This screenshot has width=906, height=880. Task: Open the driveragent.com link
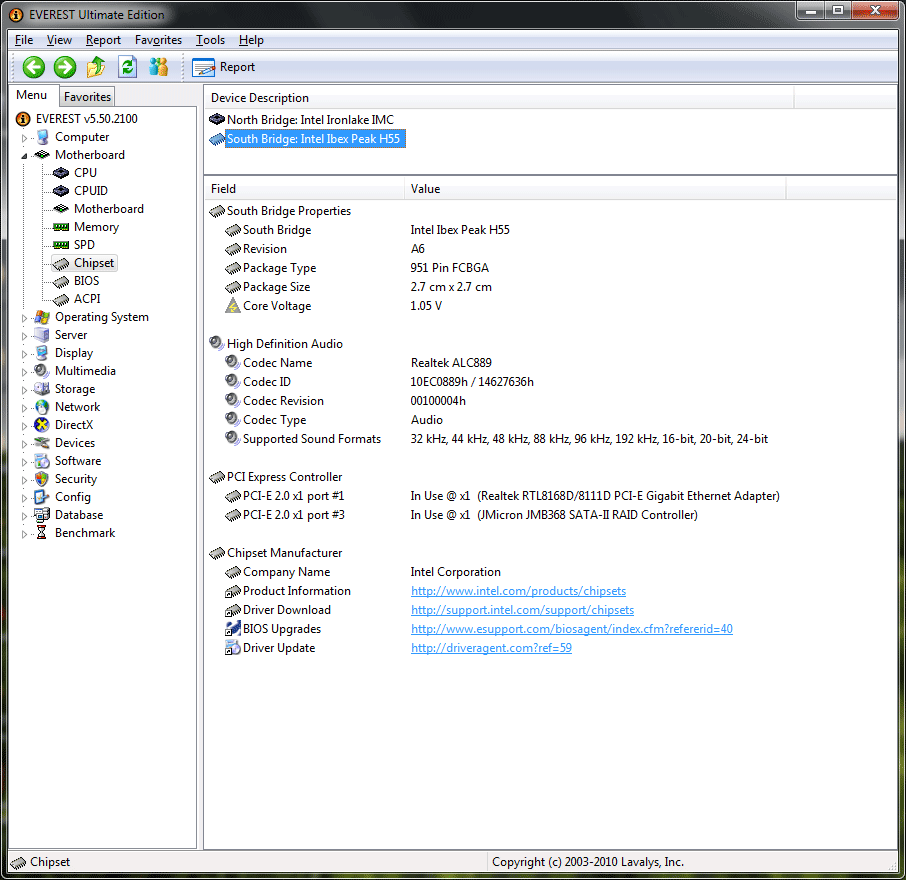coord(491,648)
